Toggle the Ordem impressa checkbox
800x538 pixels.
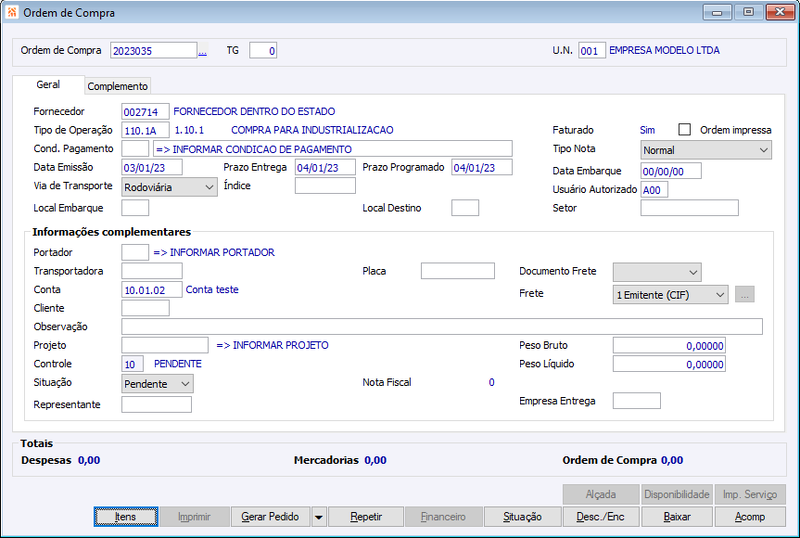pyautogui.click(x=685, y=130)
